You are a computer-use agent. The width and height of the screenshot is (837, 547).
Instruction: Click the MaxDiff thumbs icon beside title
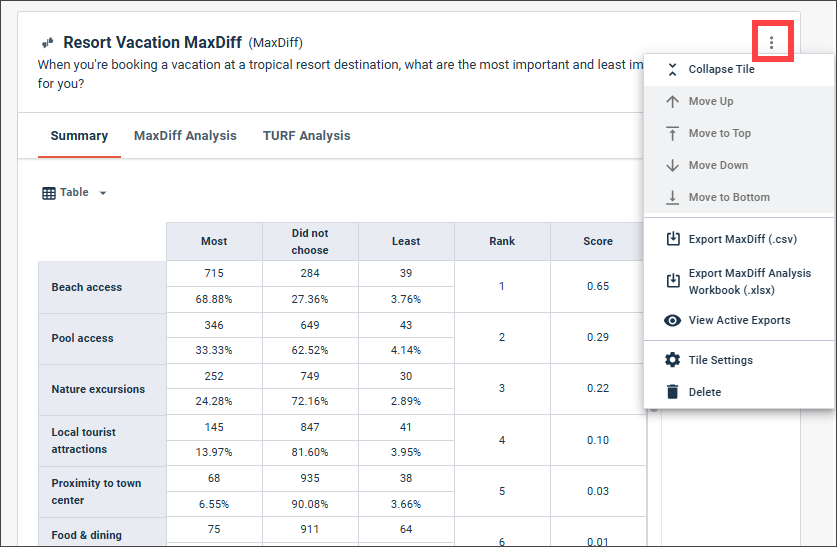(48, 42)
